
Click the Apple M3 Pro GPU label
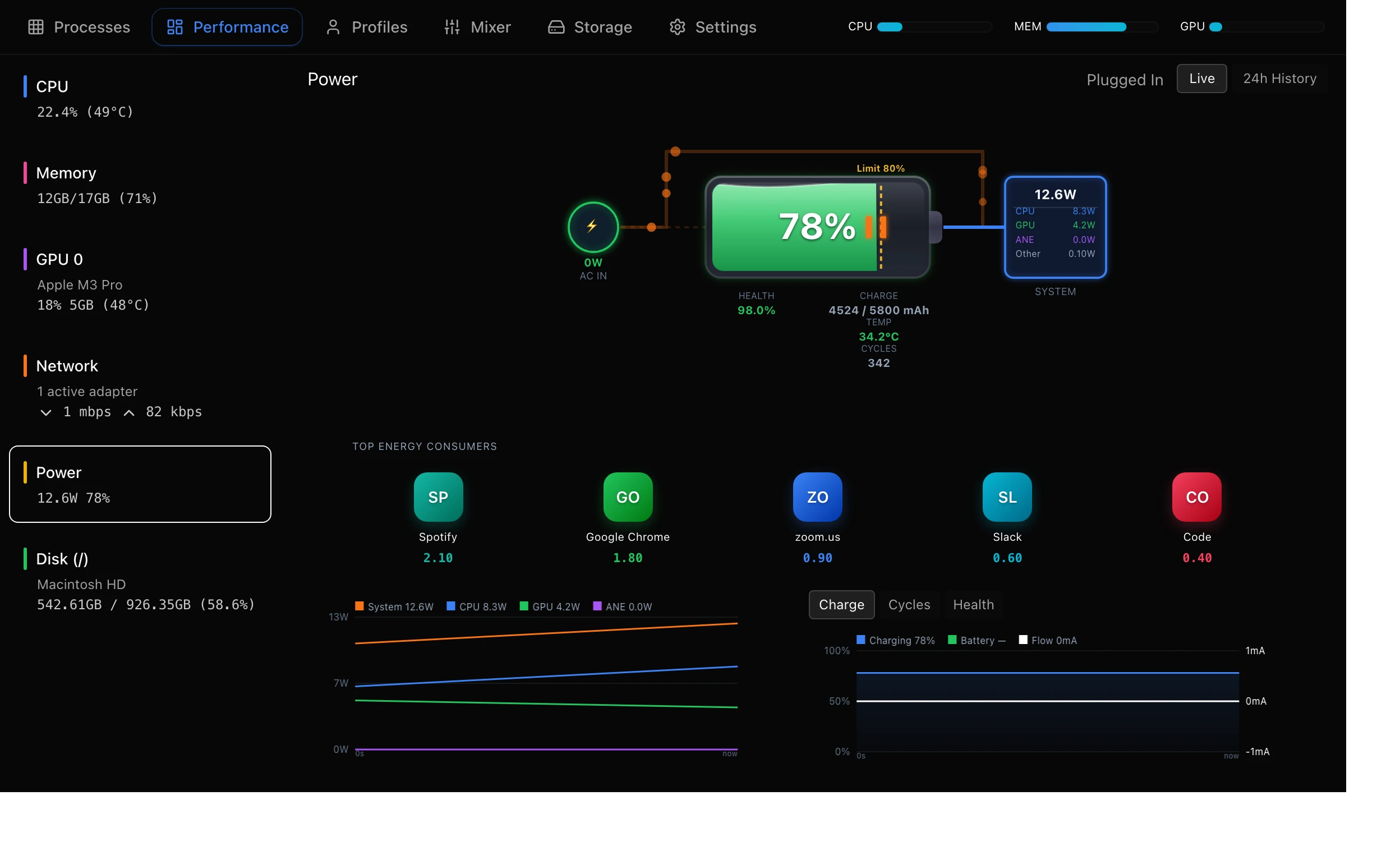(80, 284)
